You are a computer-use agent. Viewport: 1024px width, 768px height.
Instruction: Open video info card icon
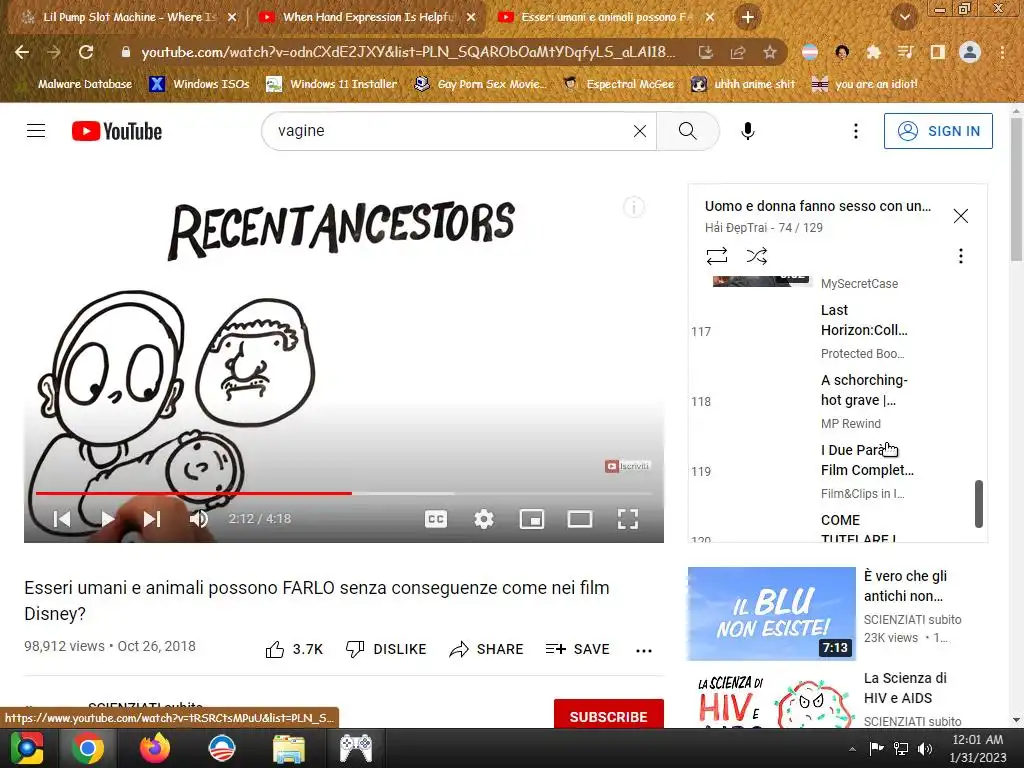click(x=633, y=208)
